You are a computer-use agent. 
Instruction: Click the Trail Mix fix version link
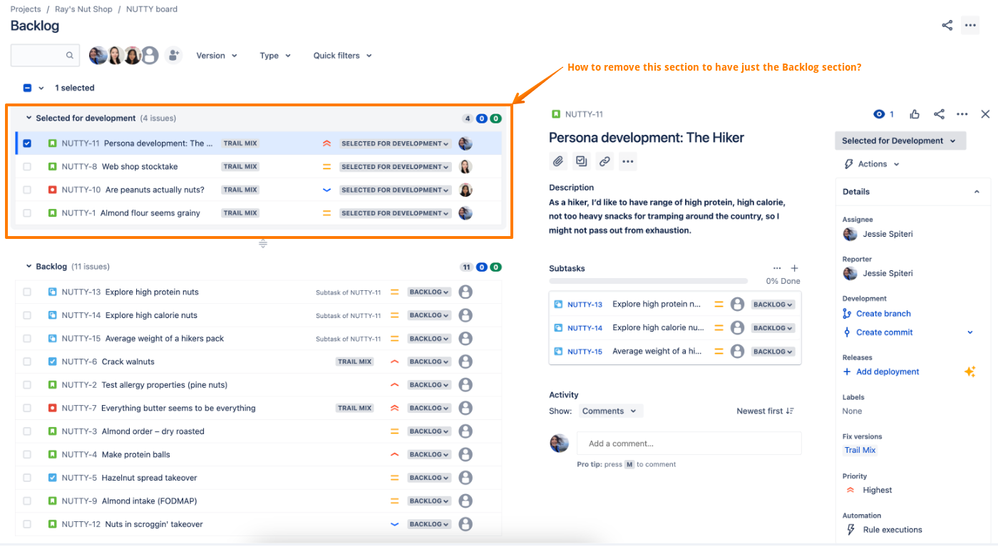(x=860, y=450)
